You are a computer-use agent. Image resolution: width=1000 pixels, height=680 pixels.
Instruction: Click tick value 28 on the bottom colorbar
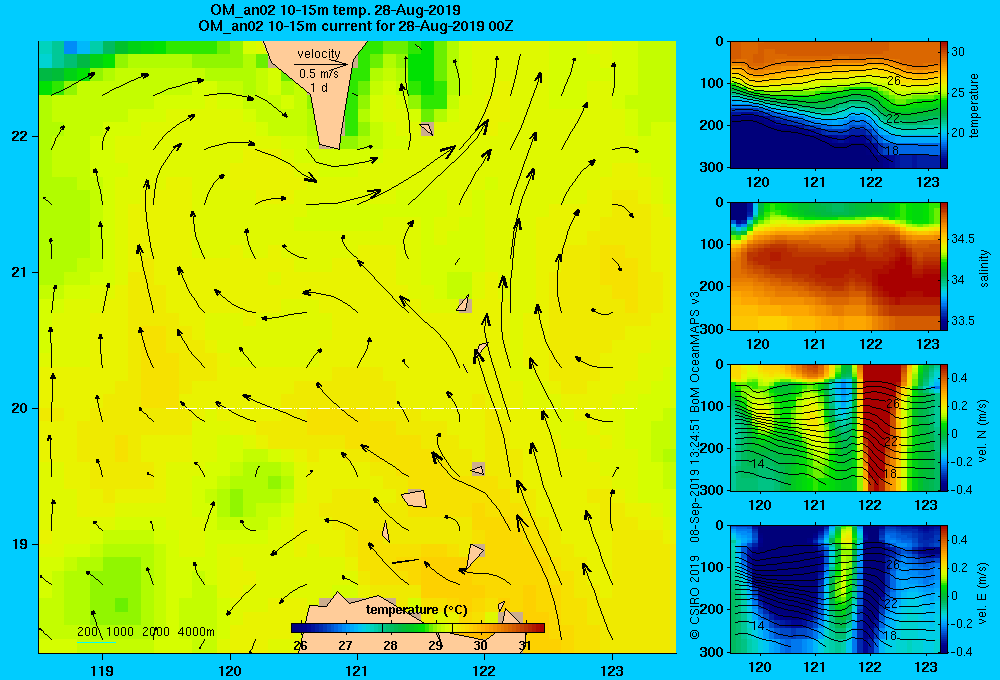pyautogui.click(x=390, y=646)
